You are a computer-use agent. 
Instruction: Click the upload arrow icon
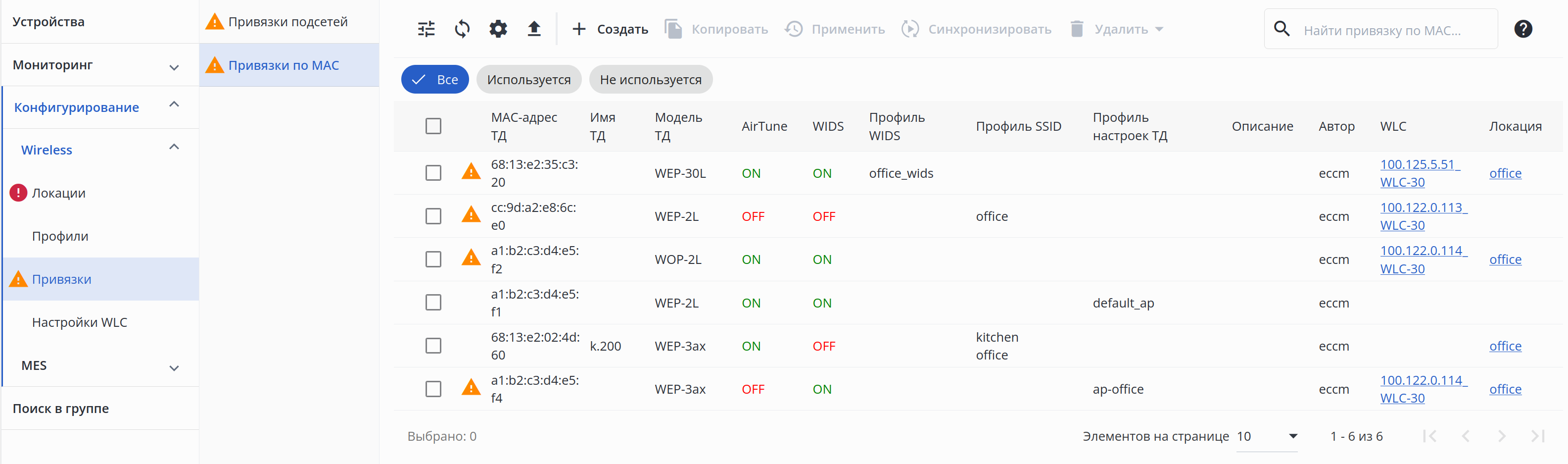[534, 29]
